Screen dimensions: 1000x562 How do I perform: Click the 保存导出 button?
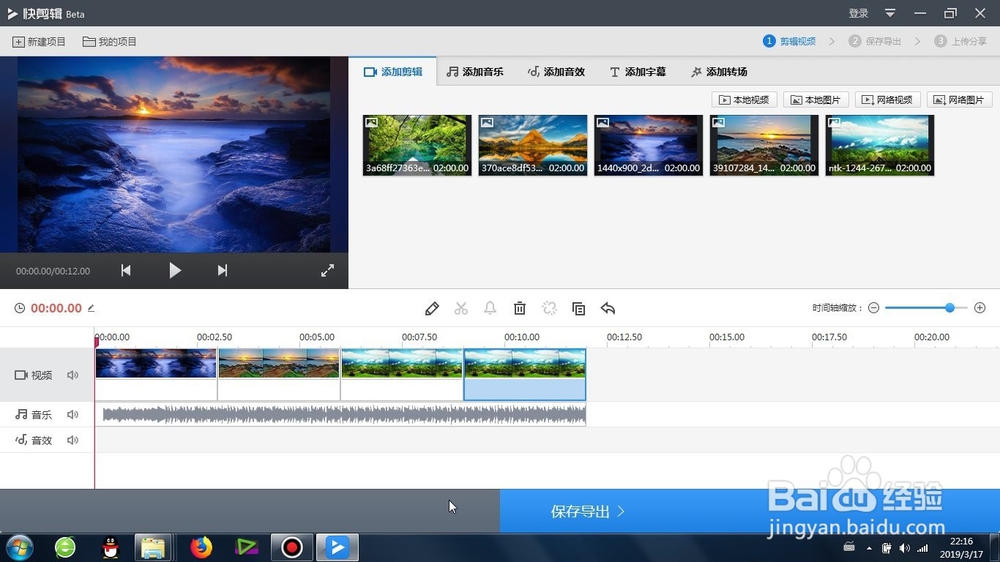[588, 512]
